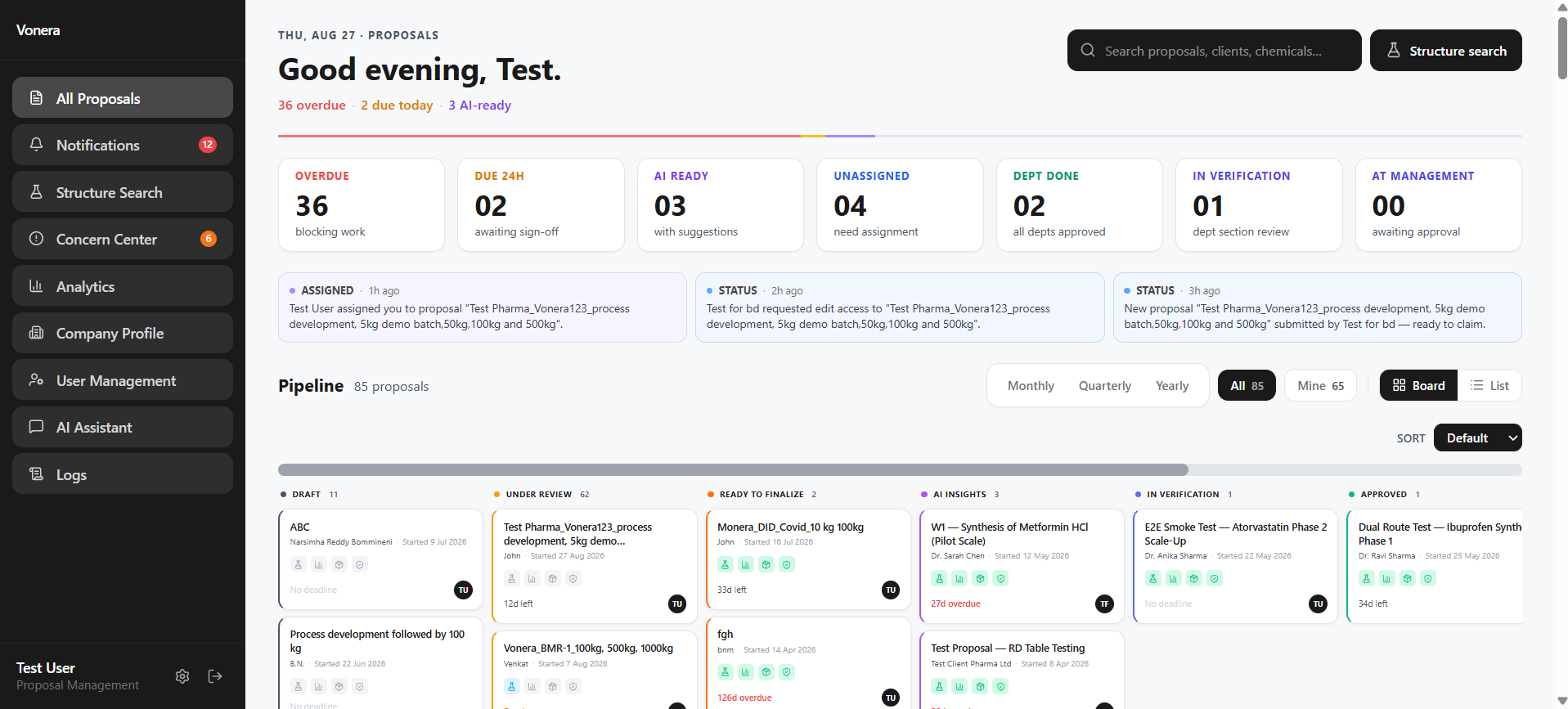Select the Monthly period filter

[x=1031, y=385]
